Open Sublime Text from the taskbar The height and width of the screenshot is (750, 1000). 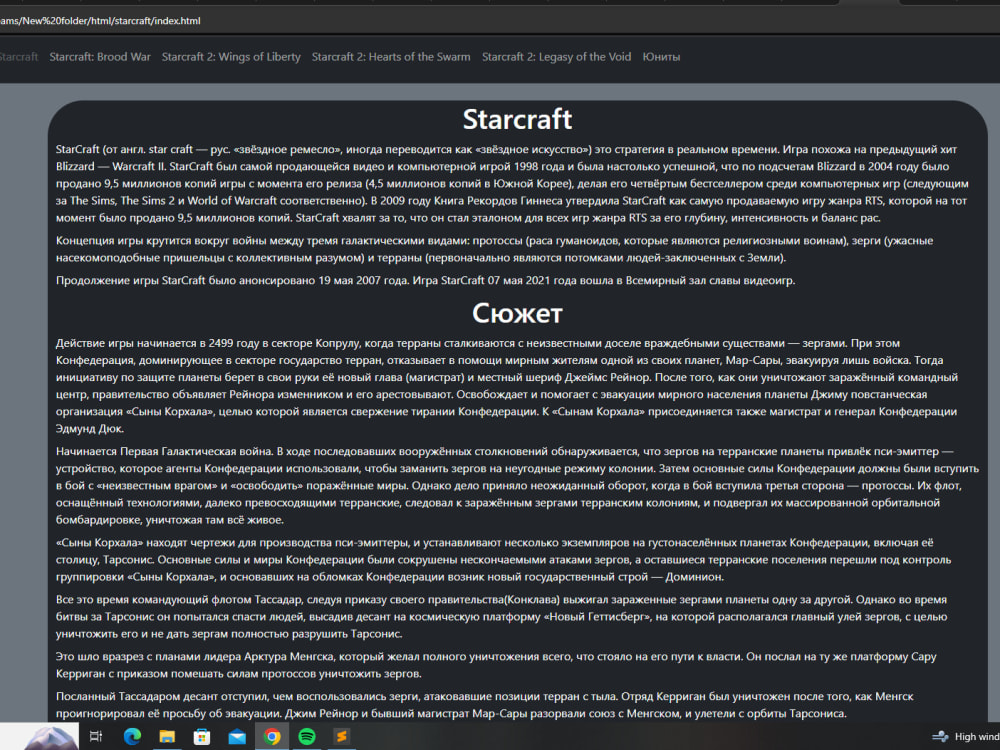pos(342,737)
